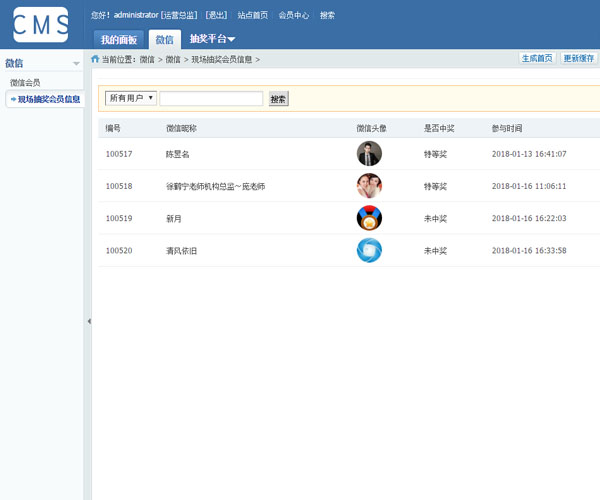Click avatar thumbnail for 陈罡名
This screenshot has height=500, width=600.
pos(369,154)
